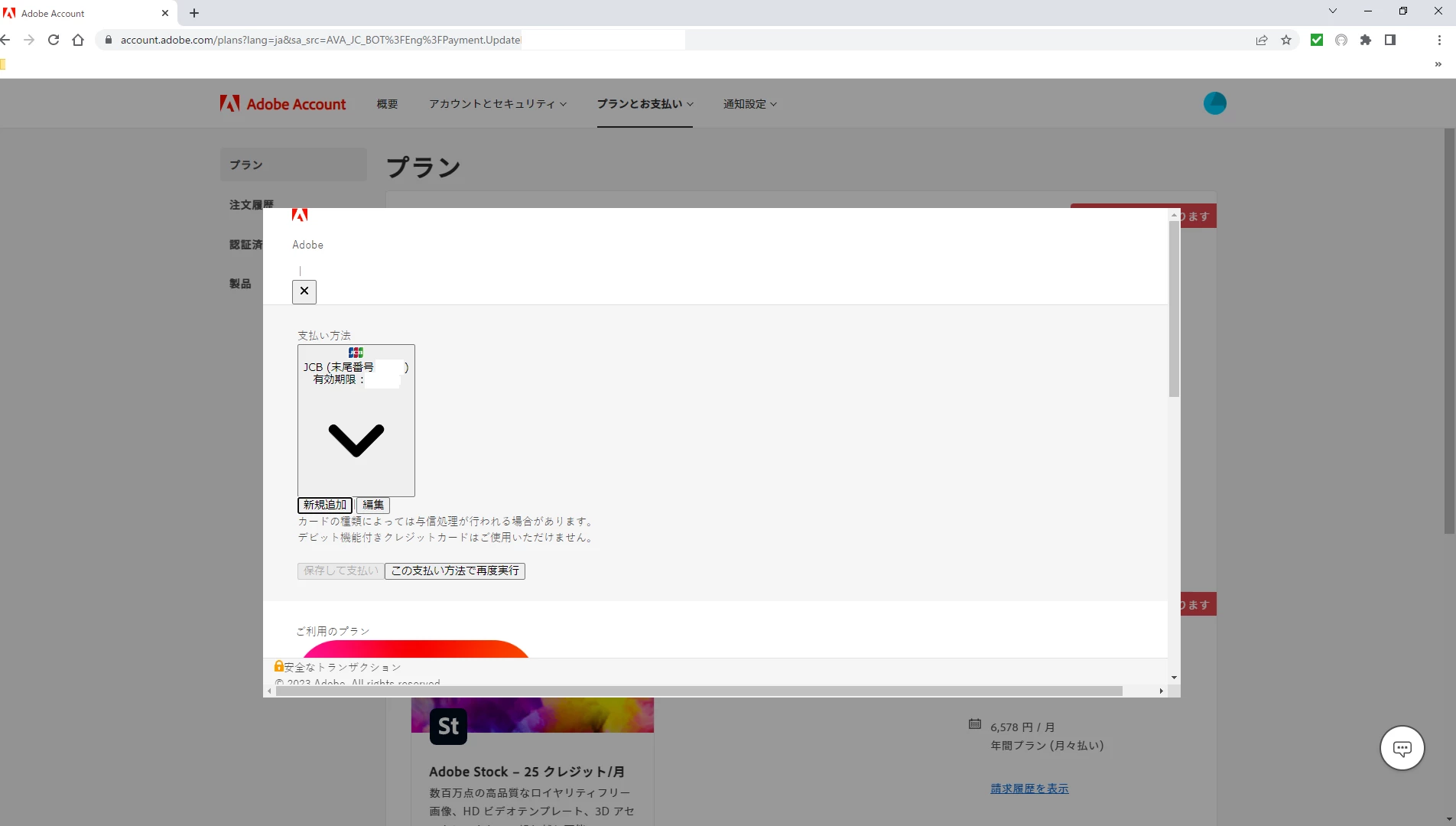Go back in browser
1456x826 pixels.
tap(6, 40)
